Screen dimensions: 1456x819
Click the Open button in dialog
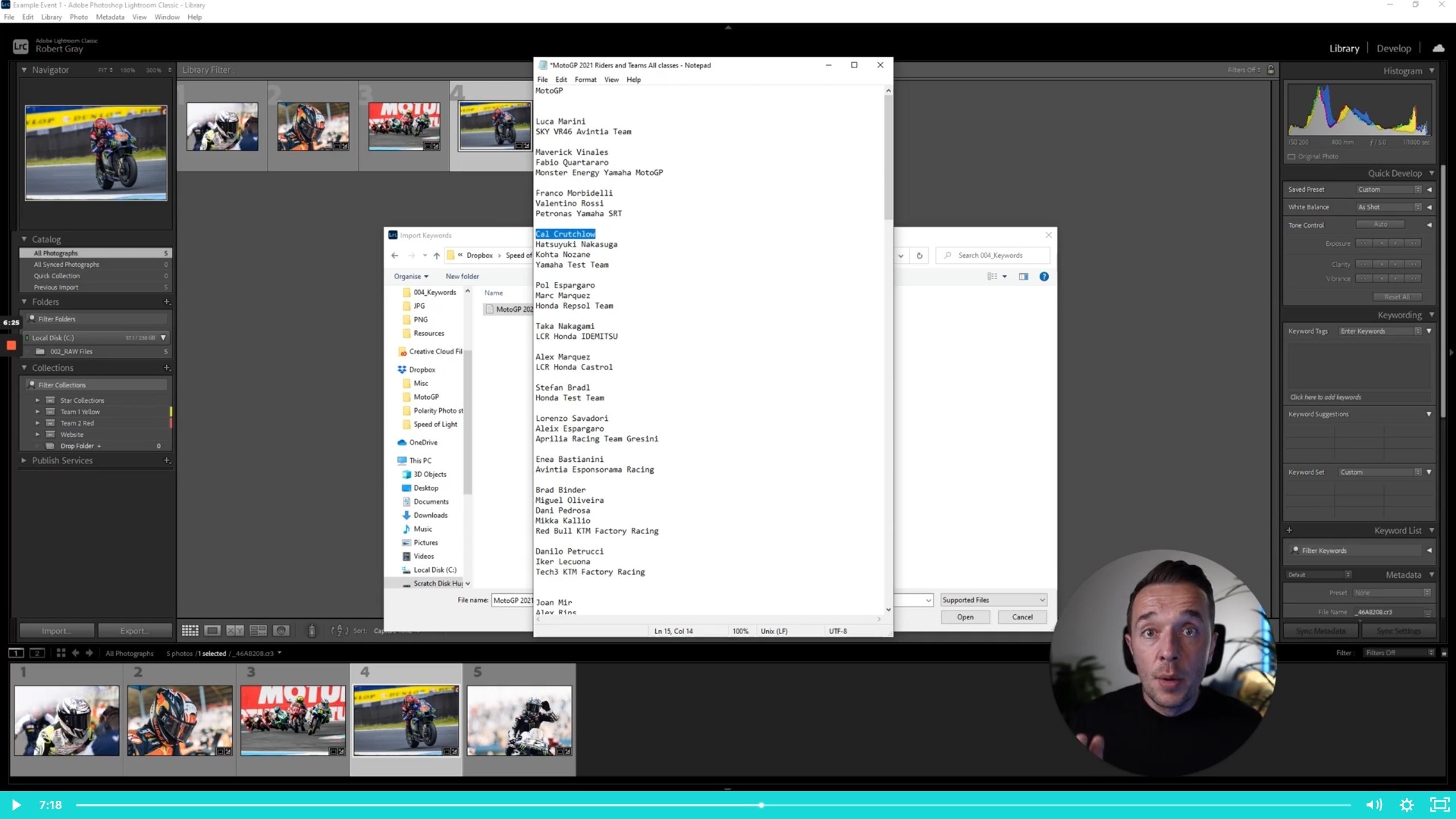click(965, 617)
